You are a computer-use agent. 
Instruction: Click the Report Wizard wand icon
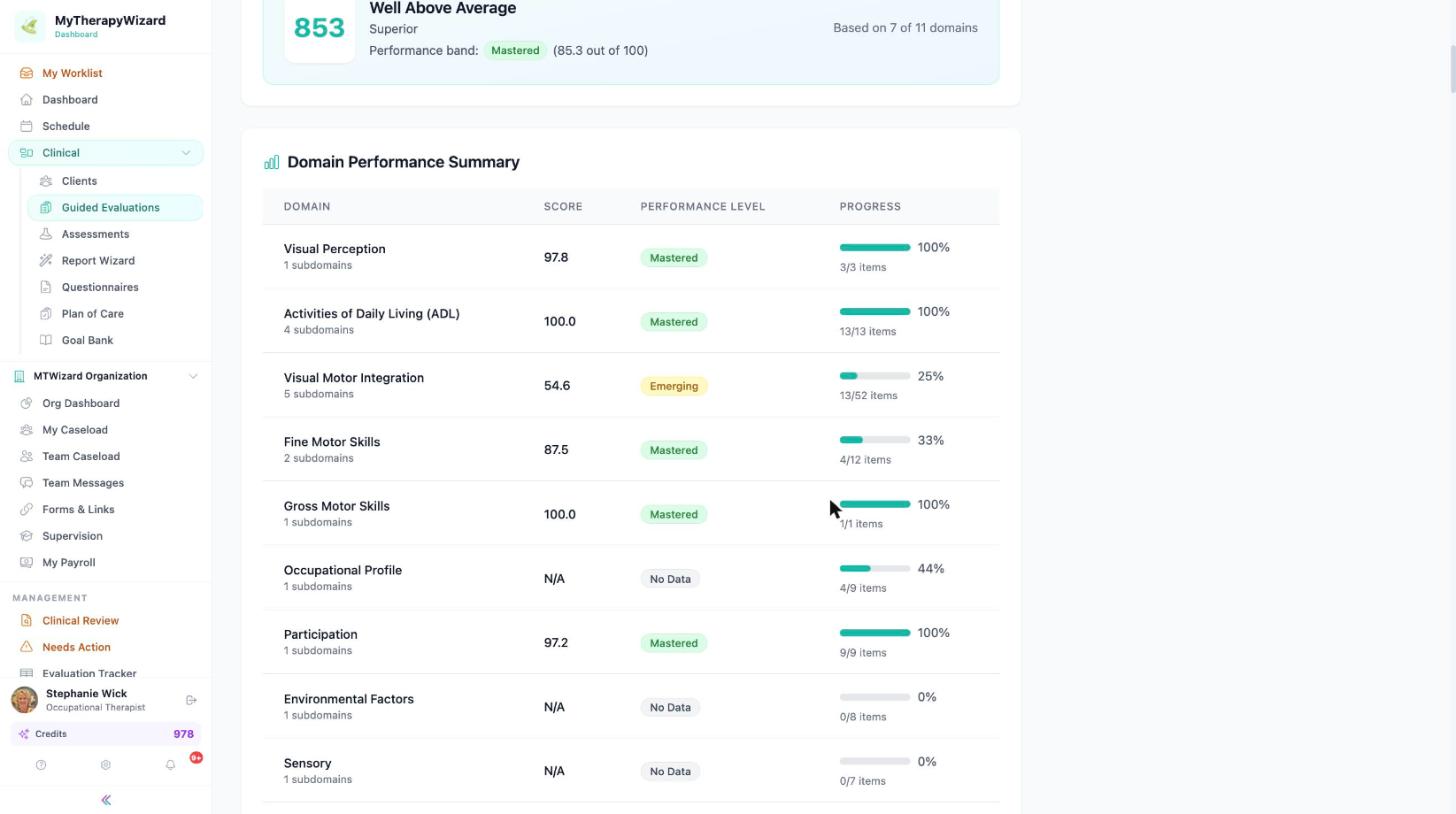pyautogui.click(x=46, y=261)
